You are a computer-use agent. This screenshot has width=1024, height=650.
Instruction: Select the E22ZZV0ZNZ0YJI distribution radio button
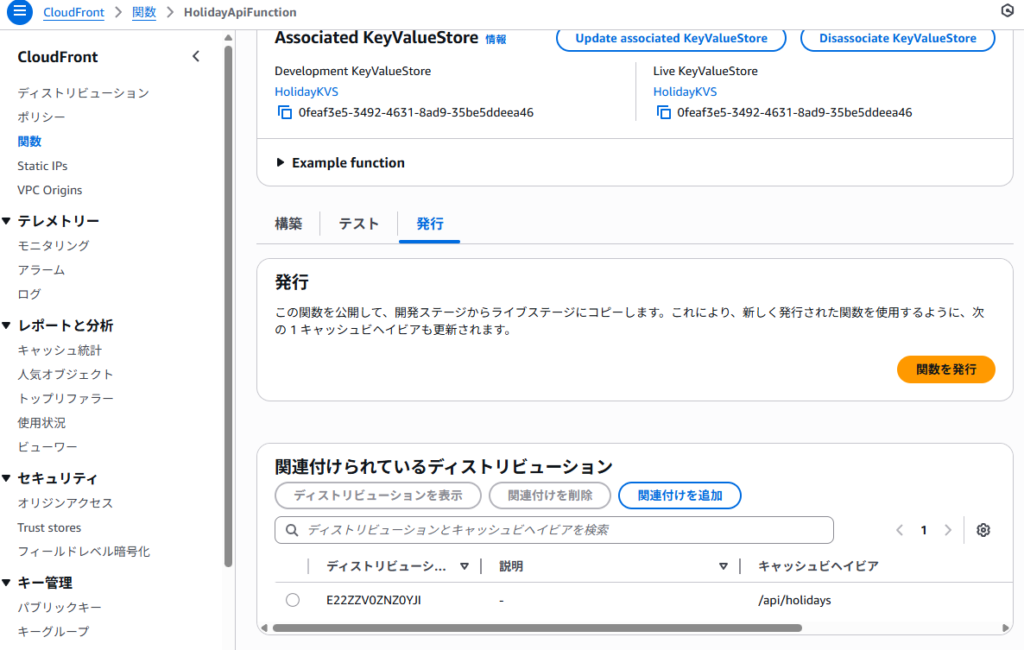(292, 600)
